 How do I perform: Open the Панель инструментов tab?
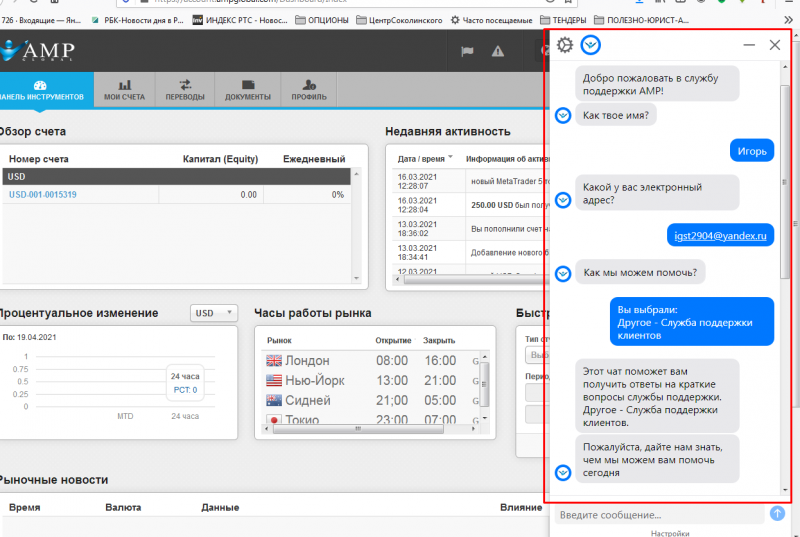point(42,90)
